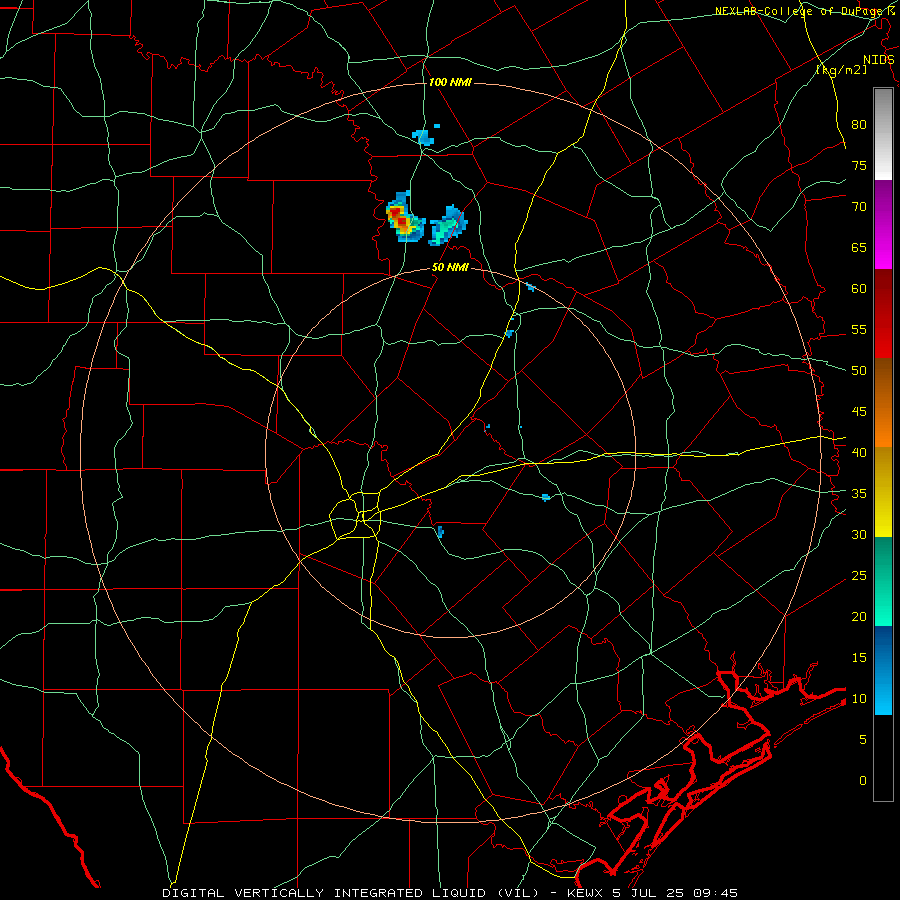
Task: Select the green-centered storm cell east of red core
Action: tap(448, 226)
